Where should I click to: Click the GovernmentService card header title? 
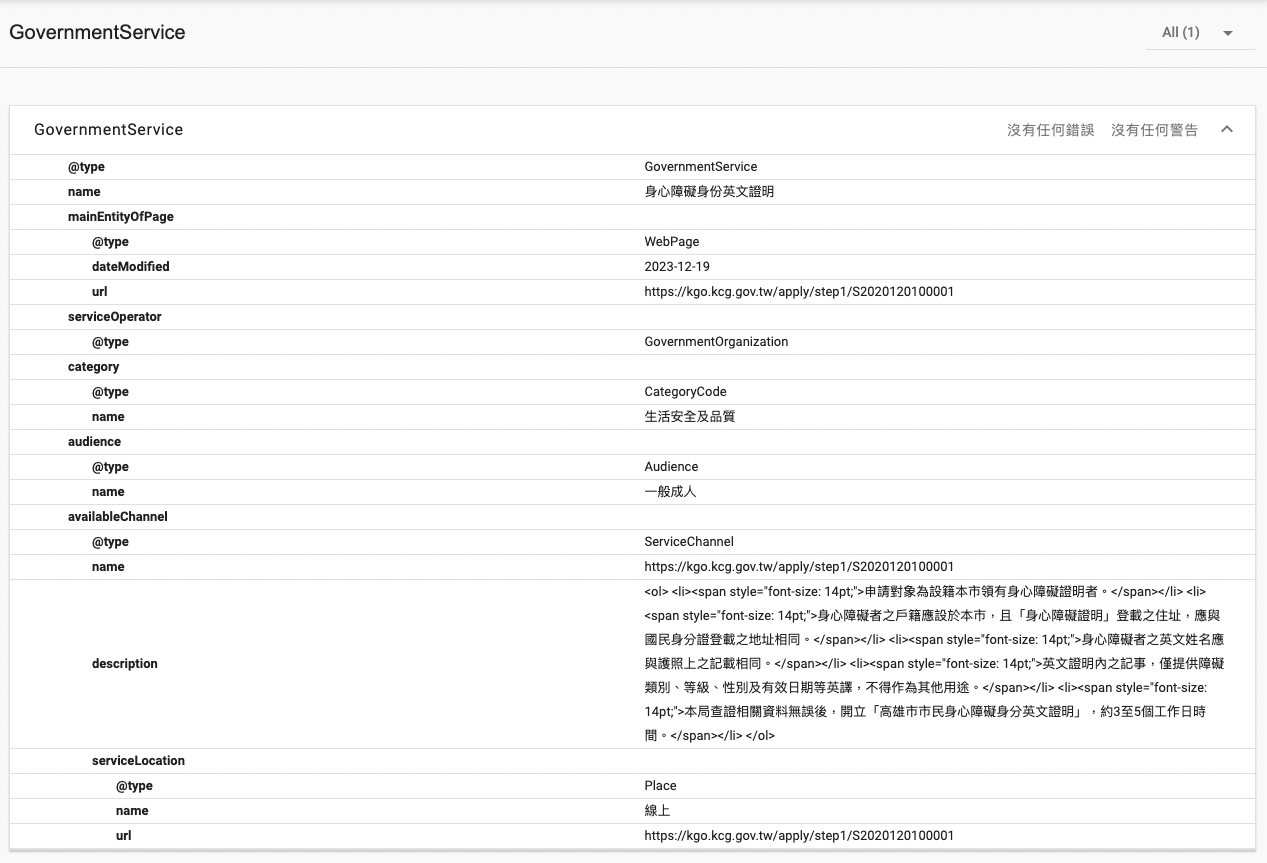click(108, 130)
